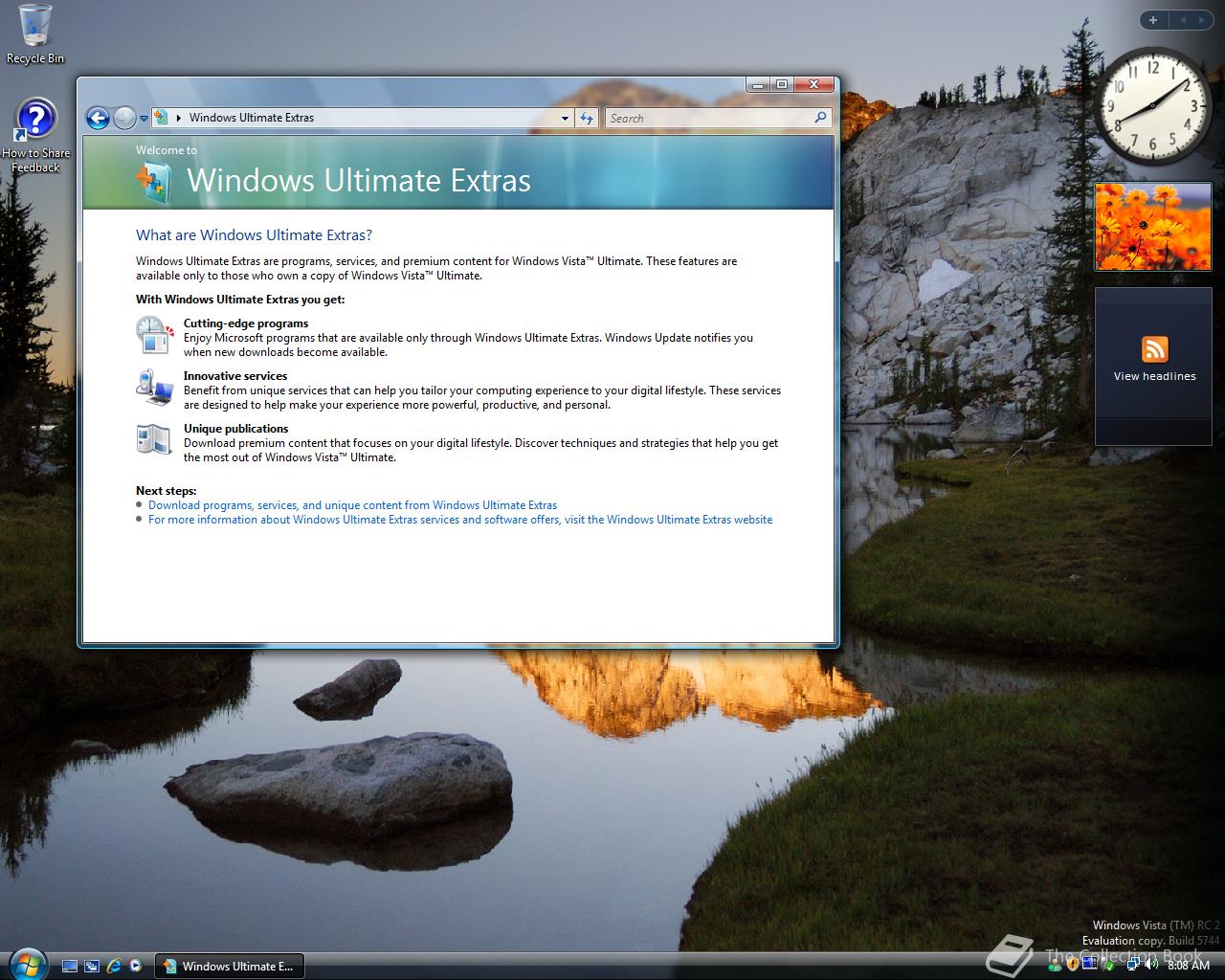The width and height of the screenshot is (1225, 980).
Task: Open the address bar history dropdown
Action: tap(566, 119)
